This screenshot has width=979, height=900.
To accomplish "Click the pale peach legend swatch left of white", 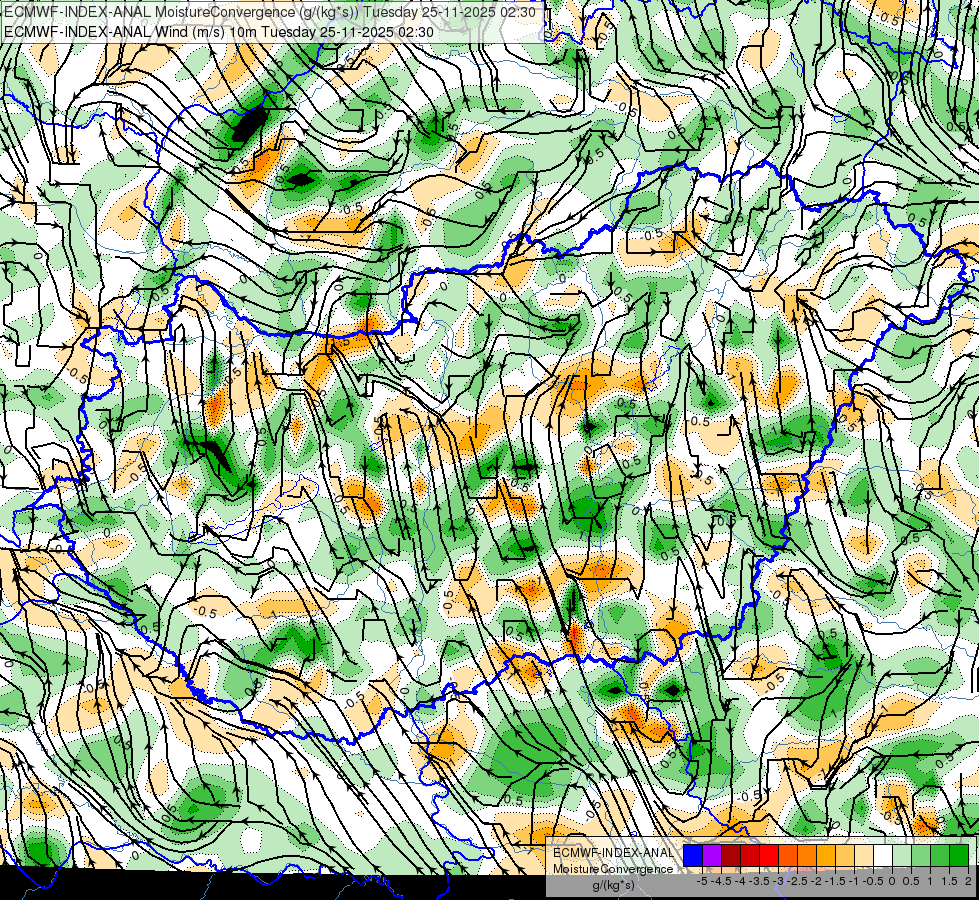I will (864, 855).
